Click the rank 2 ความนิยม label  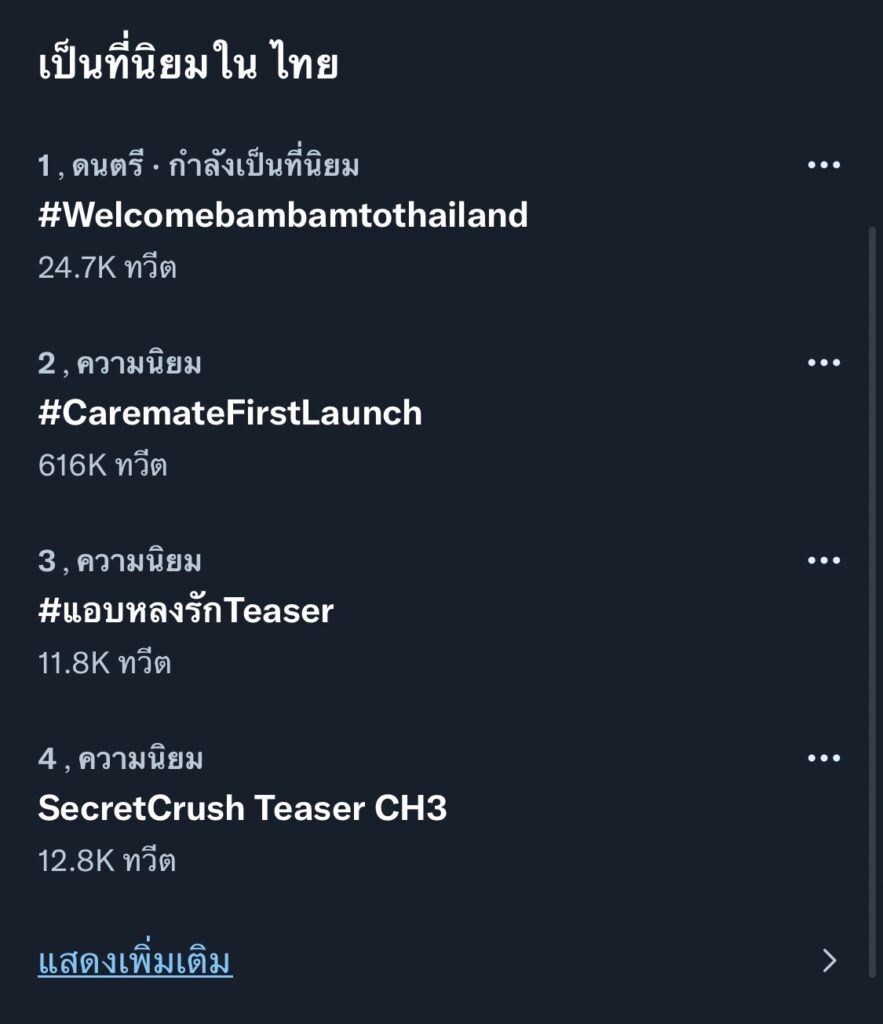pyautogui.click(x=138, y=363)
